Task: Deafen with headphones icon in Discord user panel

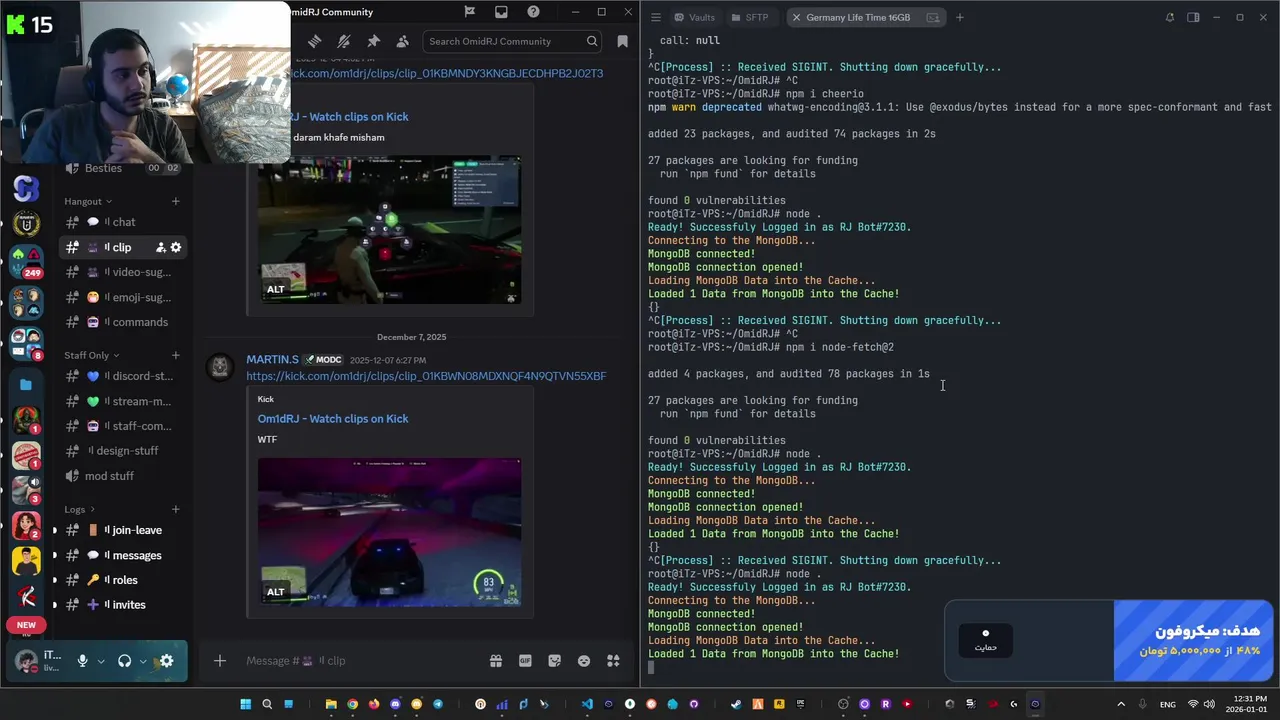Action: tap(125, 661)
